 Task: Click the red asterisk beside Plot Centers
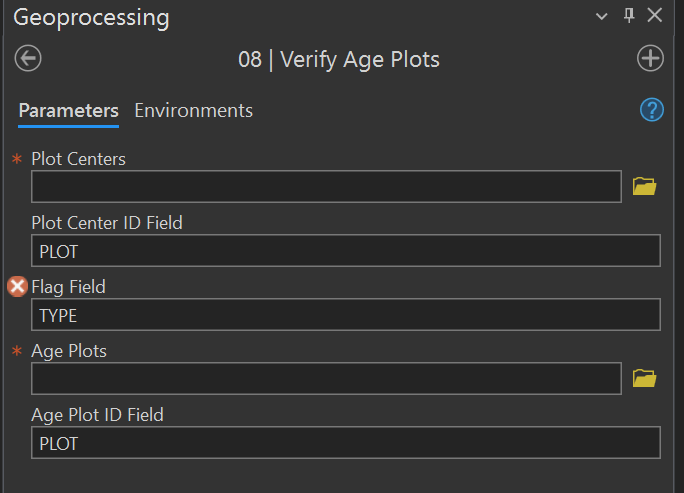click(x=16, y=160)
